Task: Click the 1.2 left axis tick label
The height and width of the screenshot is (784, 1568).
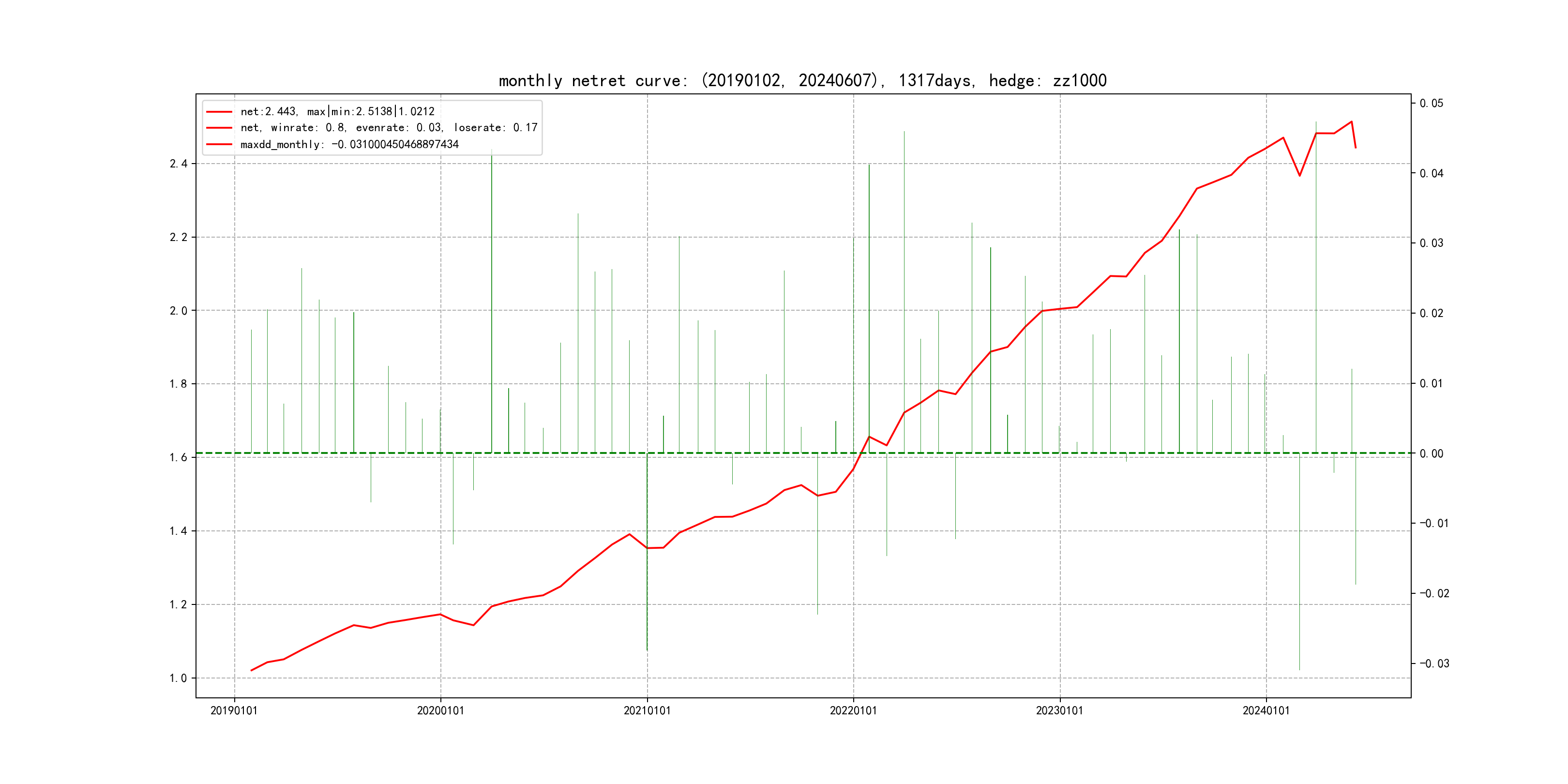Action: (x=179, y=604)
